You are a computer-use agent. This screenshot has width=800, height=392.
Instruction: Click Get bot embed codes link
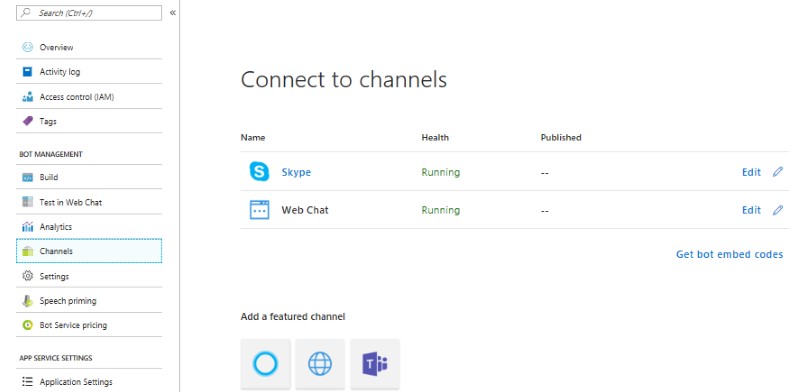[729, 254]
